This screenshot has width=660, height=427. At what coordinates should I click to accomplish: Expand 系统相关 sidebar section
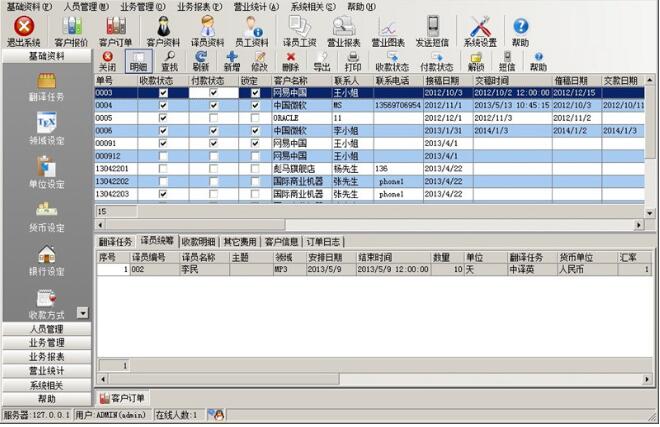(x=46, y=385)
